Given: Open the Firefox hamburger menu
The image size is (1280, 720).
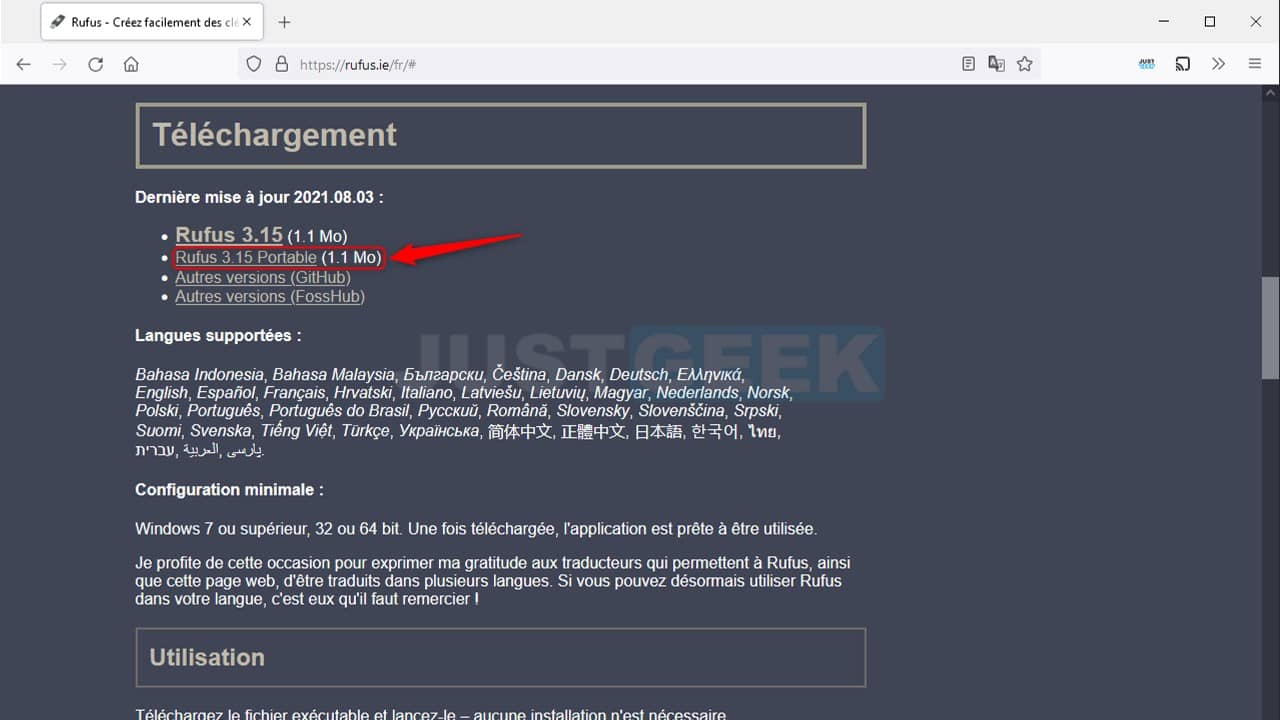Looking at the screenshot, I should tap(1255, 64).
